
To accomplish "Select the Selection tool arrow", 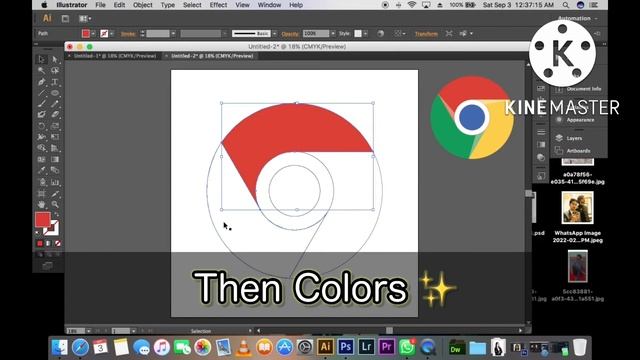I will point(42,60).
